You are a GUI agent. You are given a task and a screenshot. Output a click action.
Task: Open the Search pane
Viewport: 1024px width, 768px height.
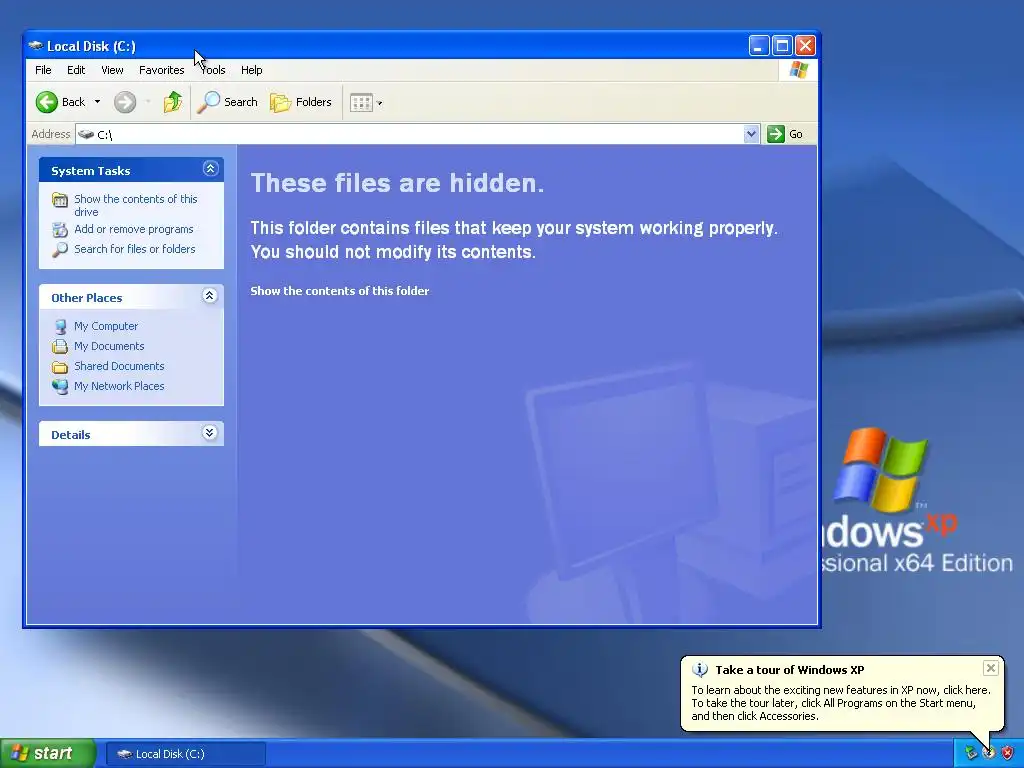(x=227, y=102)
